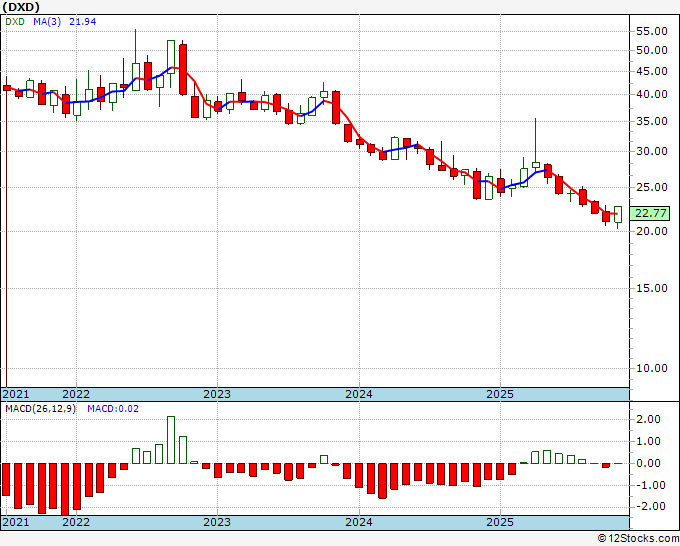
Task: Click the 40.00 price axis label
Action: coord(651,94)
